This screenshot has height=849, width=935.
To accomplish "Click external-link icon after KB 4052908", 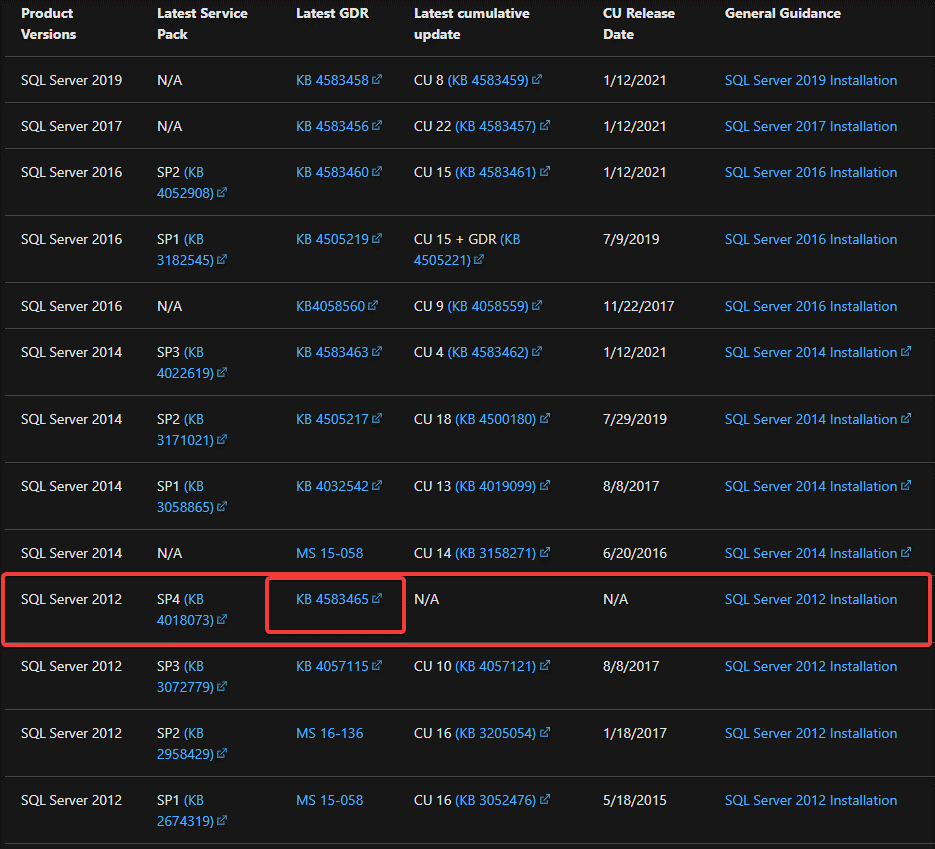I will [x=222, y=193].
